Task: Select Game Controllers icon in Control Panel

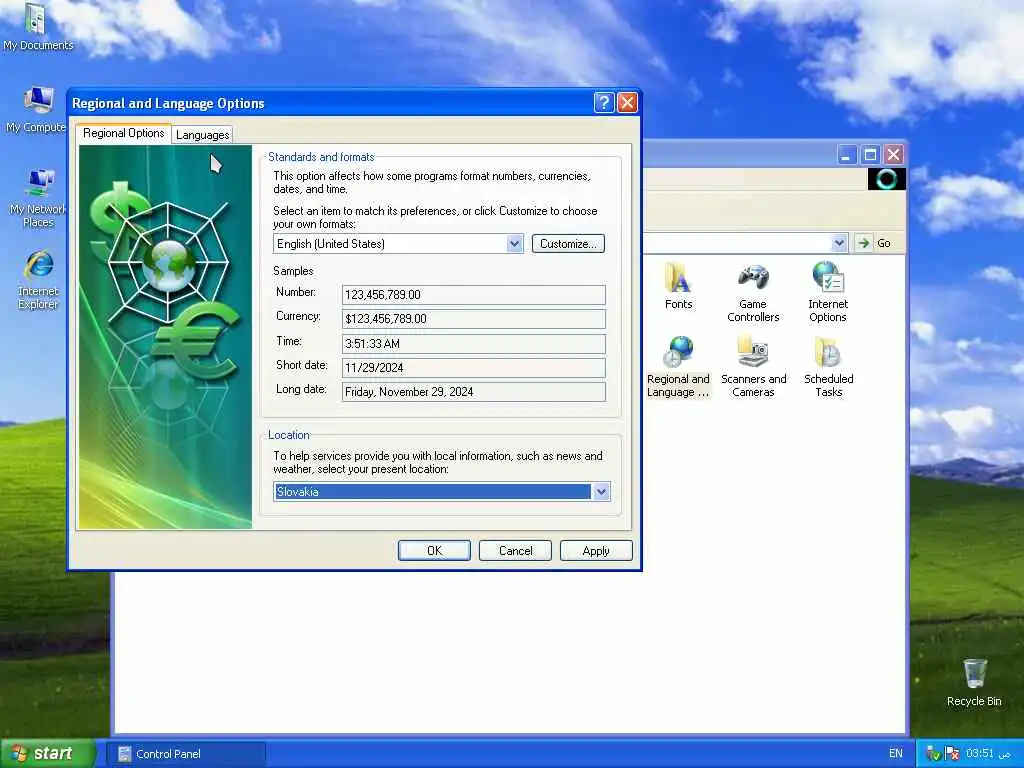Action: pyautogui.click(x=753, y=292)
